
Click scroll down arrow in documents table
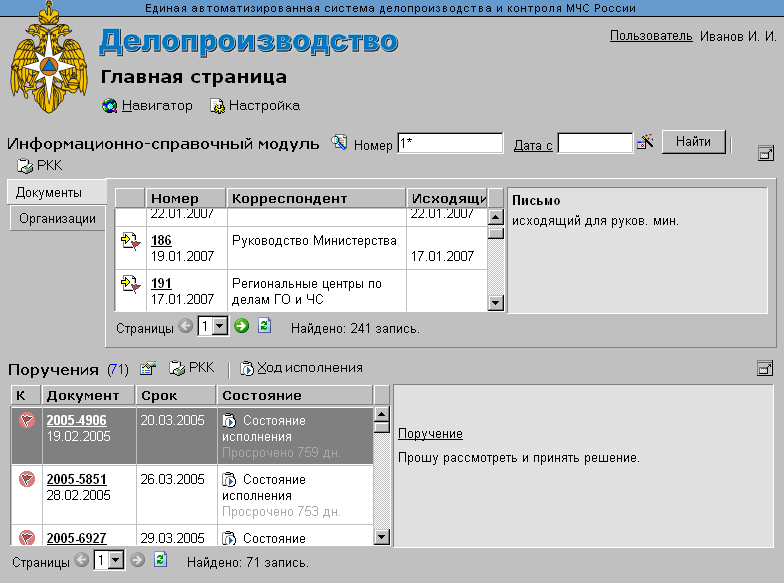pos(495,302)
